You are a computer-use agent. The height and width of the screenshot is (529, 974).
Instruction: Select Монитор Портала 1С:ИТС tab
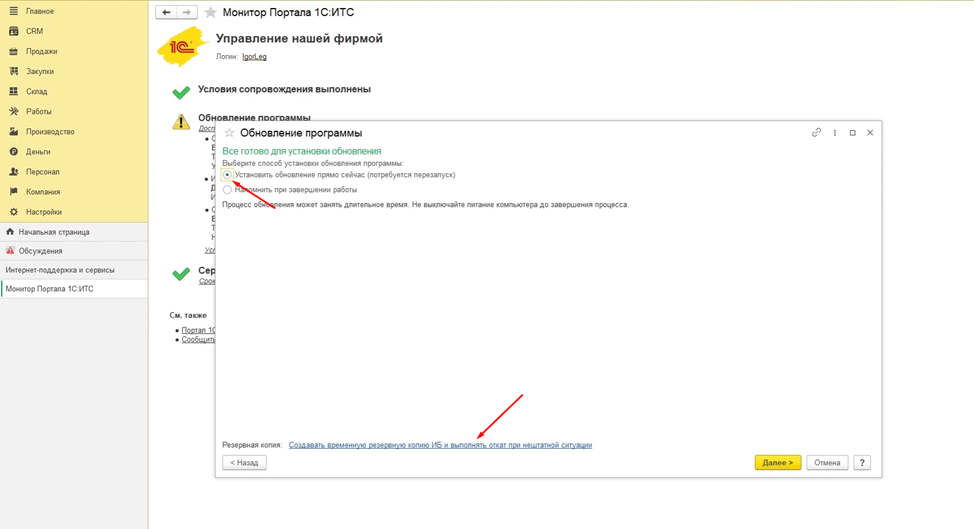click(x=74, y=289)
